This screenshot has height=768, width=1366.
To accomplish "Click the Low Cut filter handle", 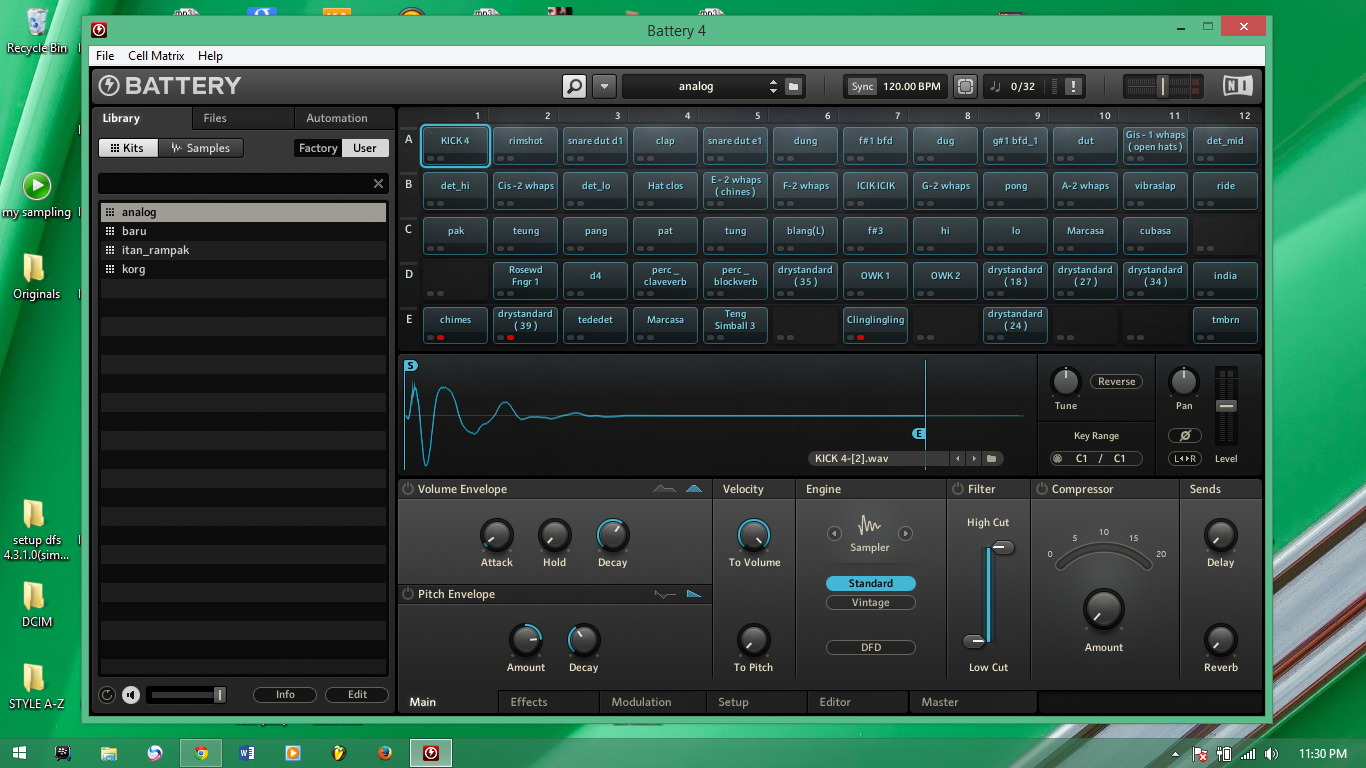I will [x=973, y=641].
